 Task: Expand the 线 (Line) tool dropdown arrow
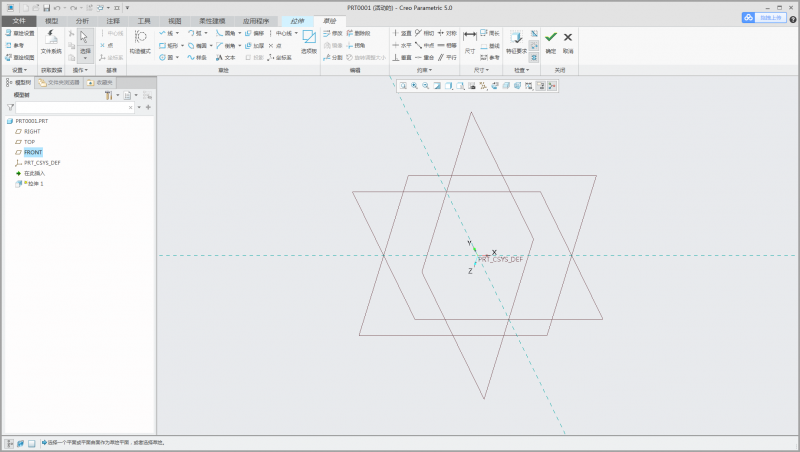tap(178, 33)
